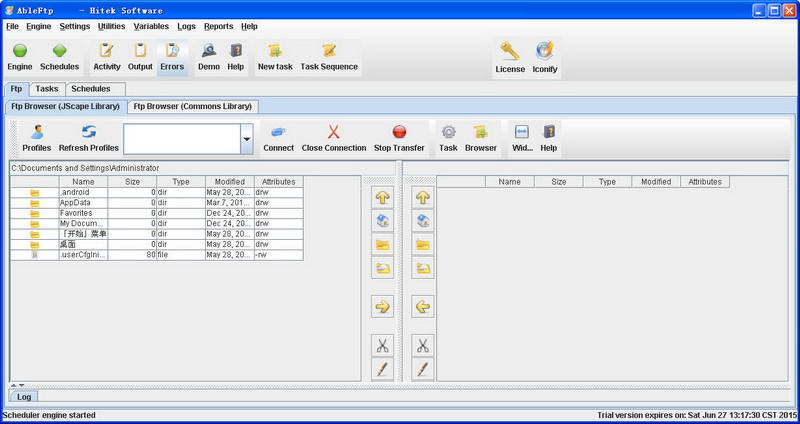Click the scissors icon for local pane
Screen dimensions: 800x424
pos(383,346)
